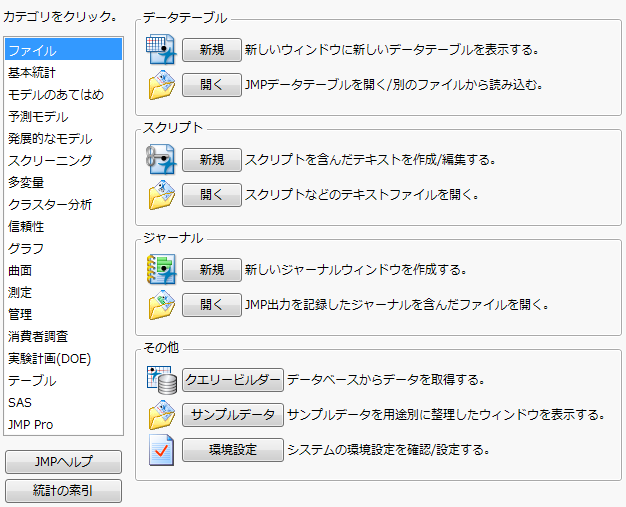Screen dimensions: 626x507
Task: Choose 信頼性 in category list
Action: [x=63, y=226]
